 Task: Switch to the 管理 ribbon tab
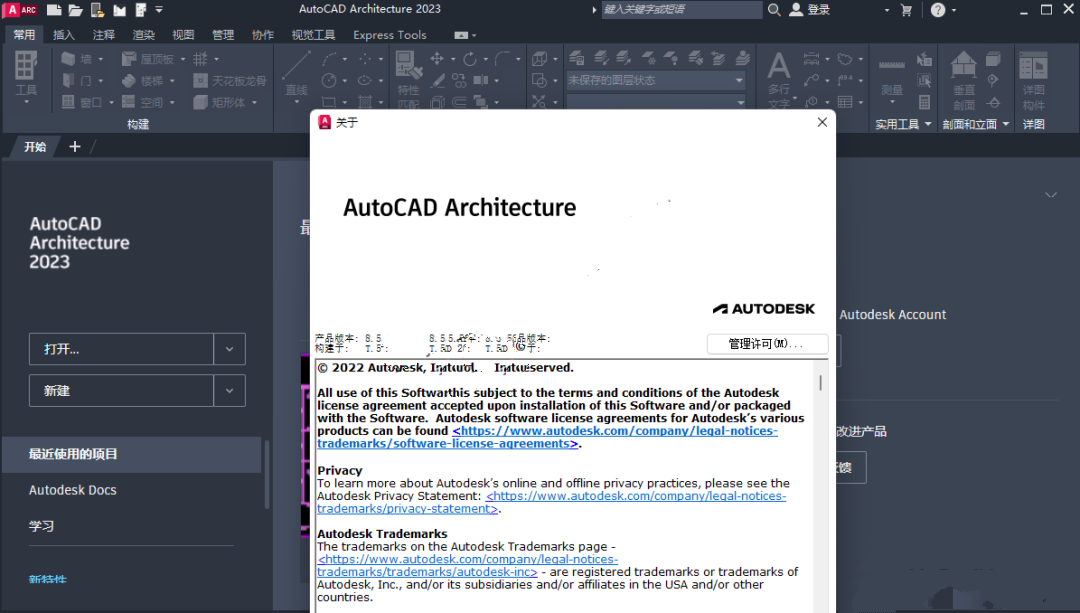[222, 35]
